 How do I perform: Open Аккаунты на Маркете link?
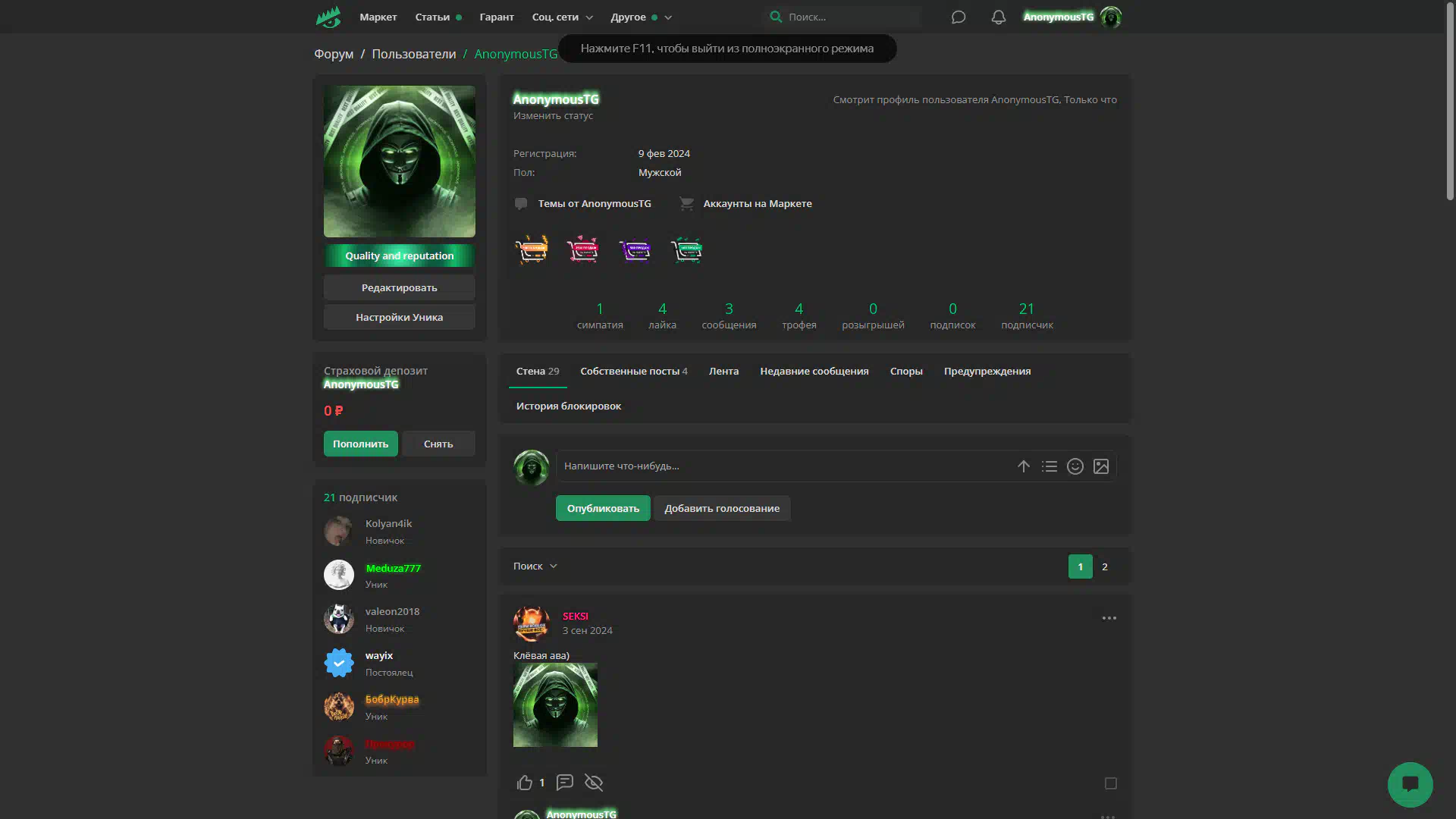tap(758, 203)
